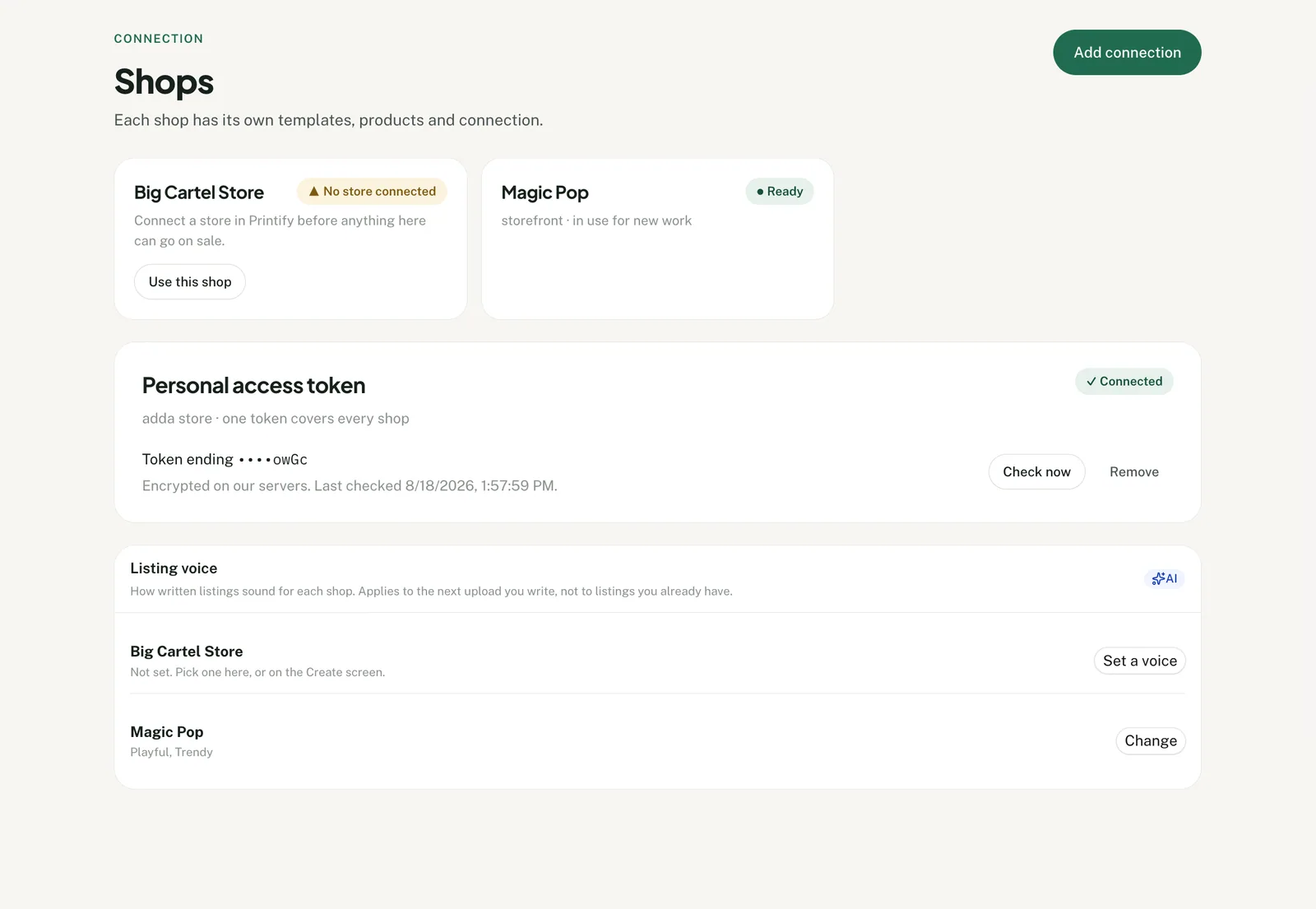Click the Personal access token heading

253,386
